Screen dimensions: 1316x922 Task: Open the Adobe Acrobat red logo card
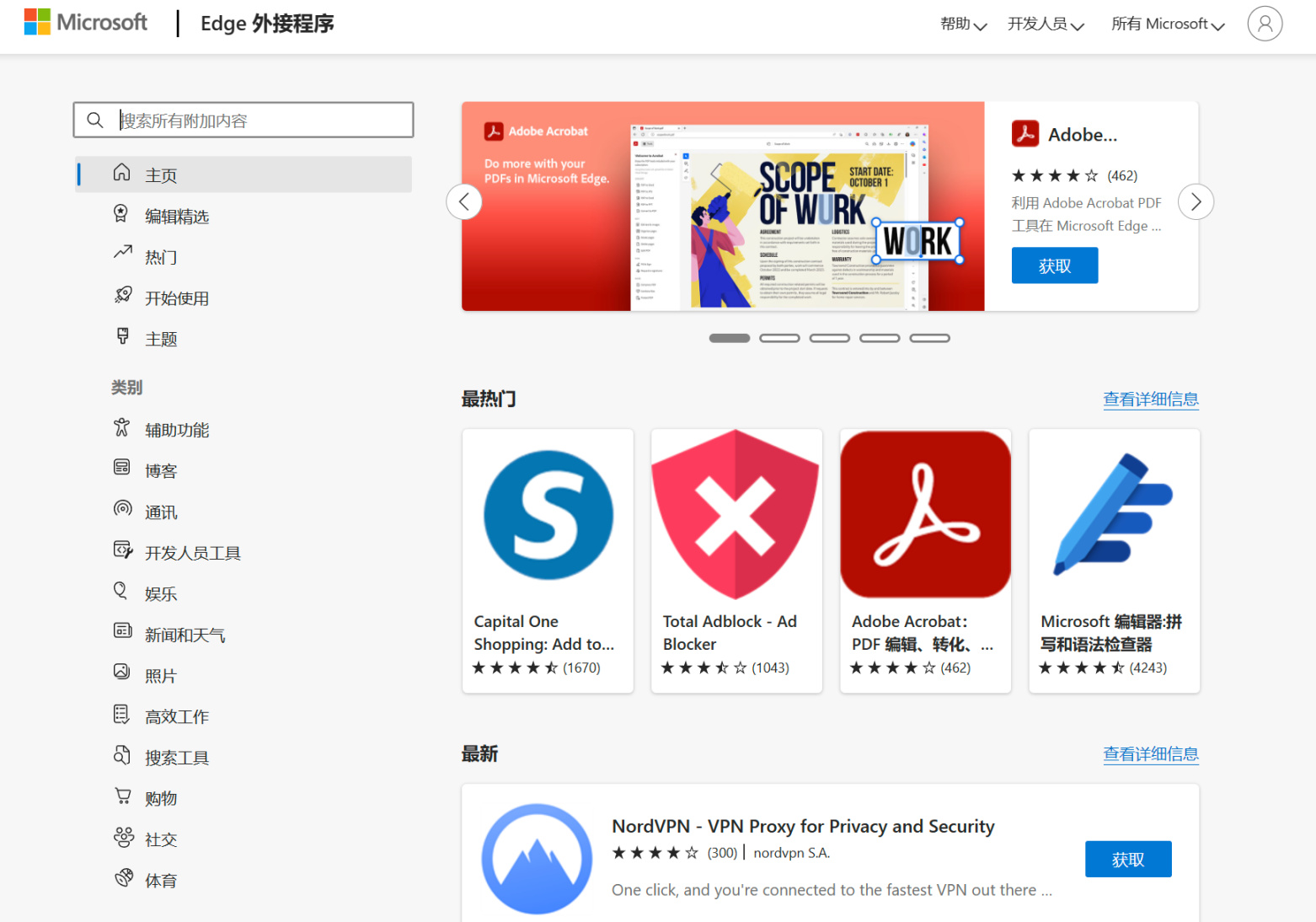click(x=925, y=514)
